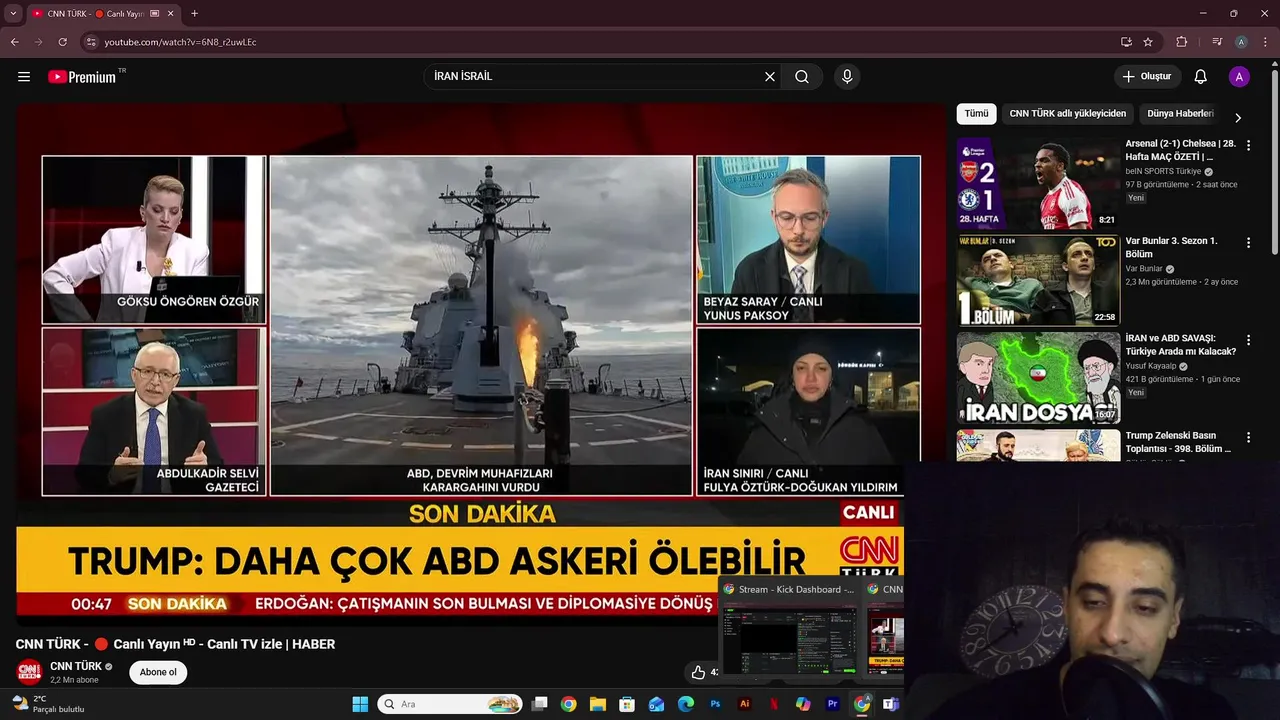This screenshot has height=720, width=1280.
Task: Bookmark this page with the star icon
Action: pyautogui.click(x=1148, y=42)
